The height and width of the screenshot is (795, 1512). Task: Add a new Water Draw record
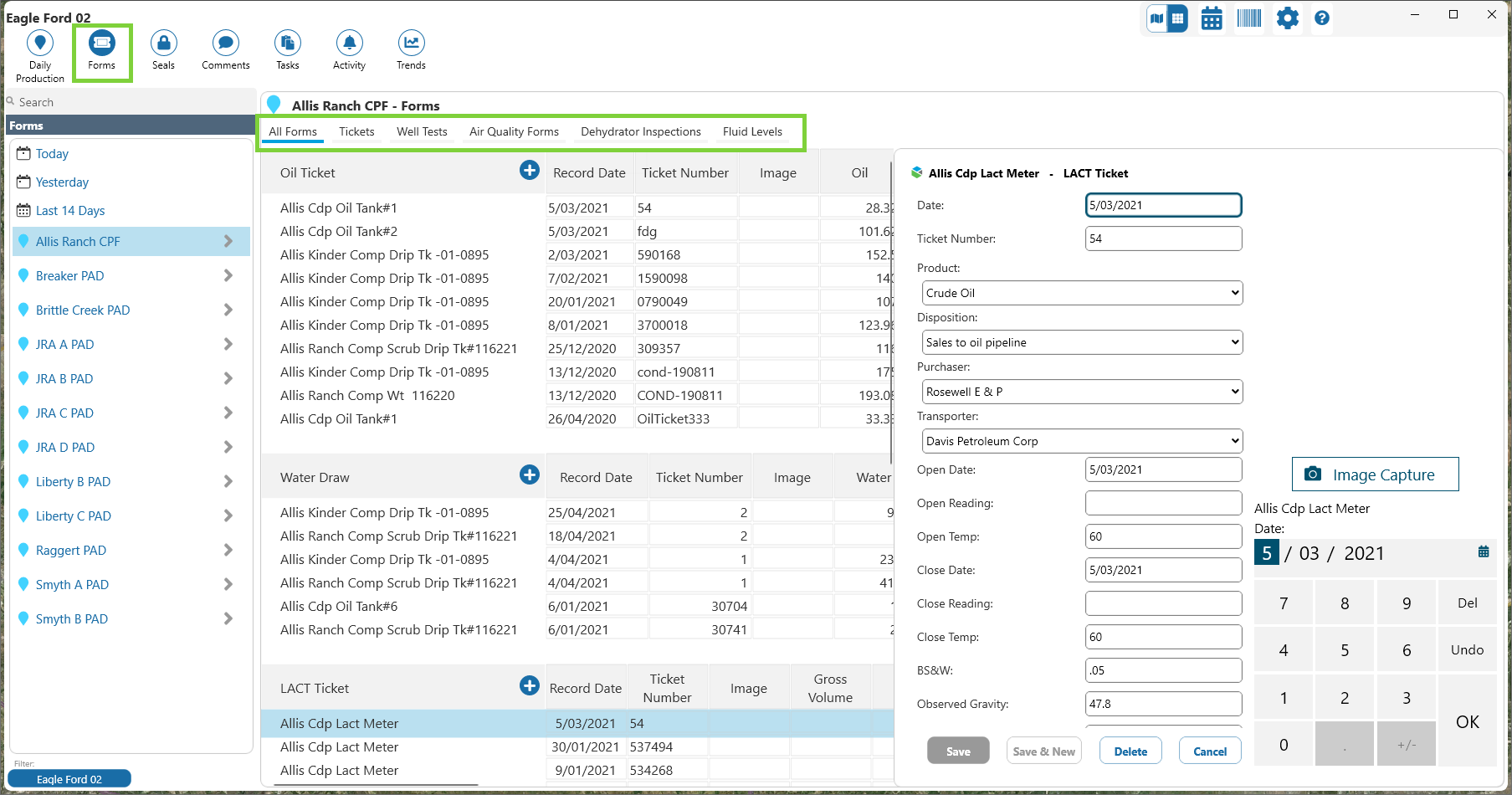(529, 475)
